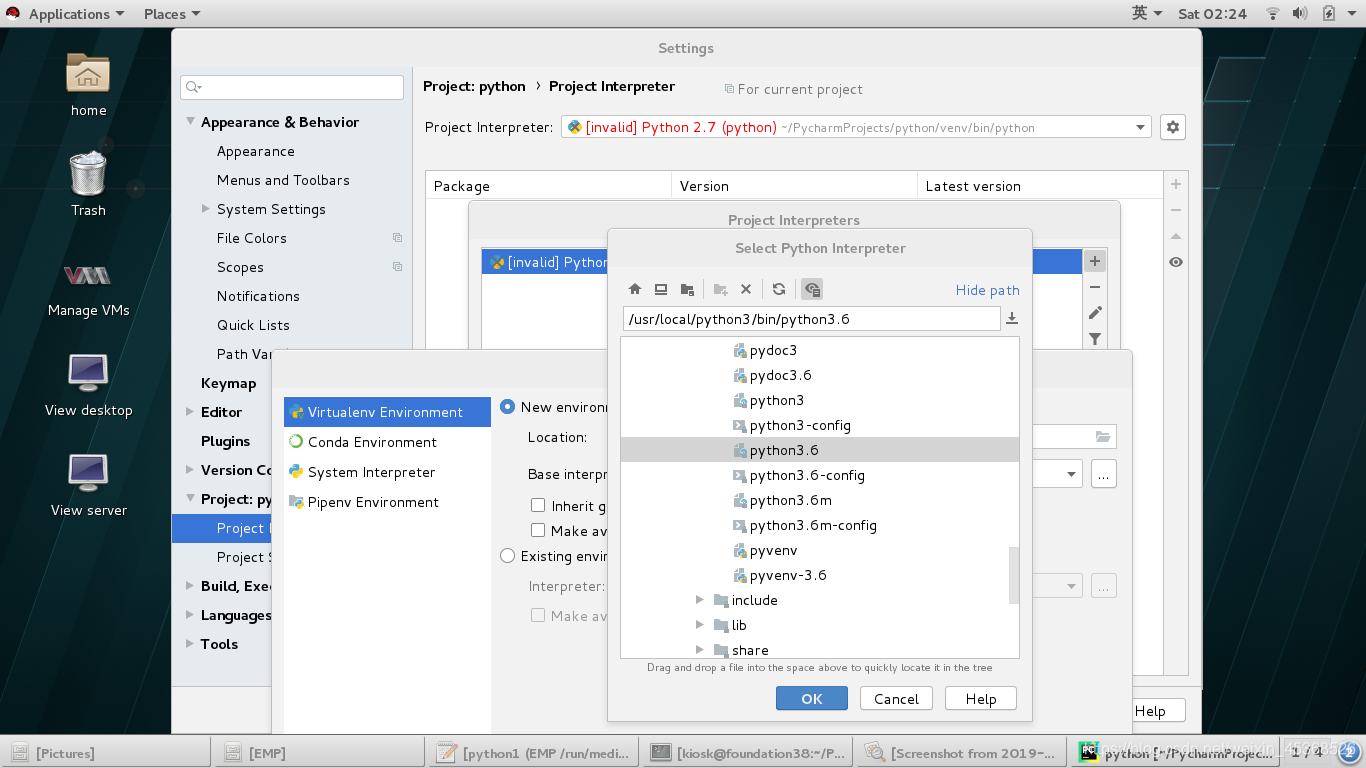The width and height of the screenshot is (1366, 768).
Task: Click Cancel in Select Python Interpreter
Action: (x=896, y=699)
